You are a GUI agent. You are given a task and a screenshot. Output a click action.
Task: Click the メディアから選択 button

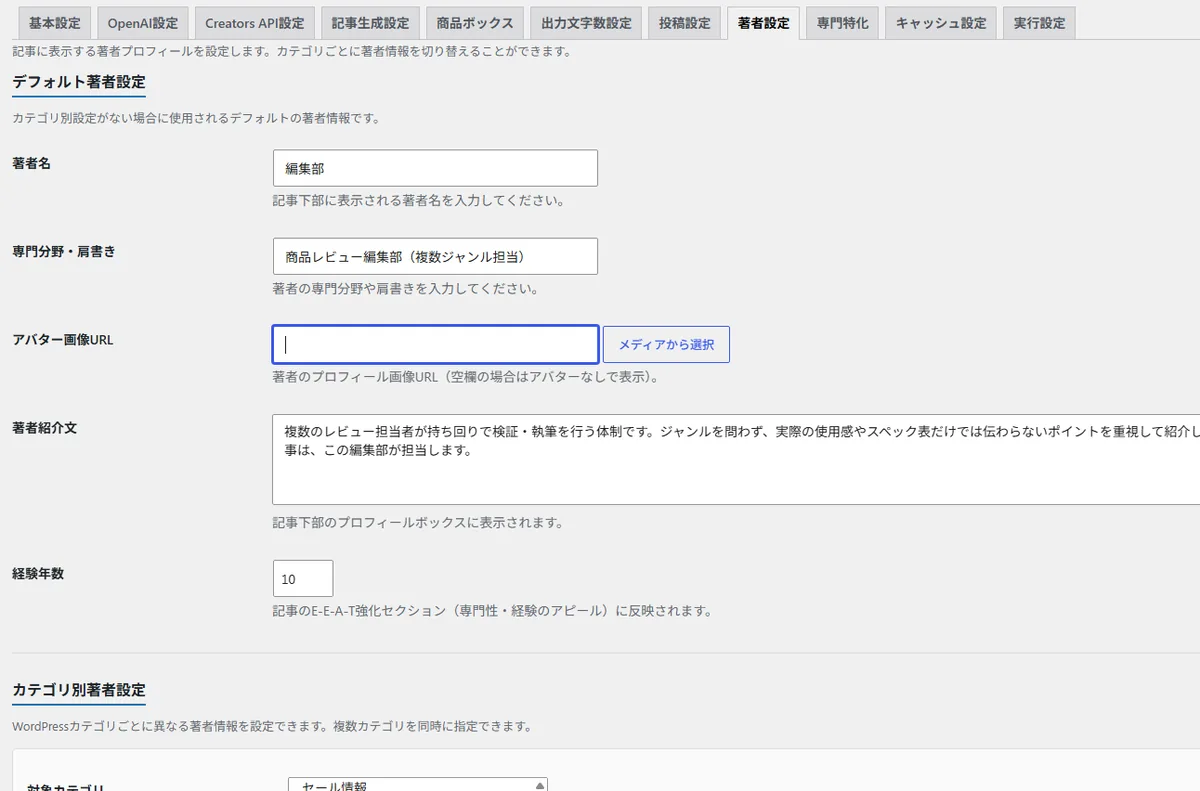point(666,344)
